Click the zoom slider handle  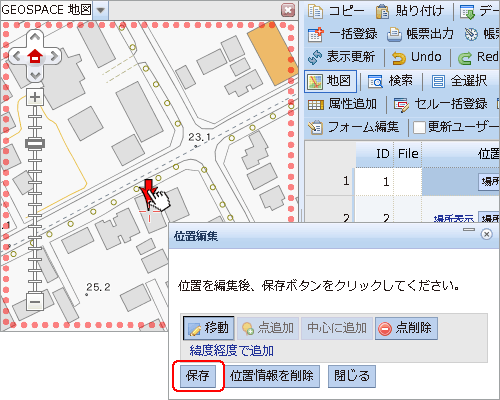tap(35, 144)
